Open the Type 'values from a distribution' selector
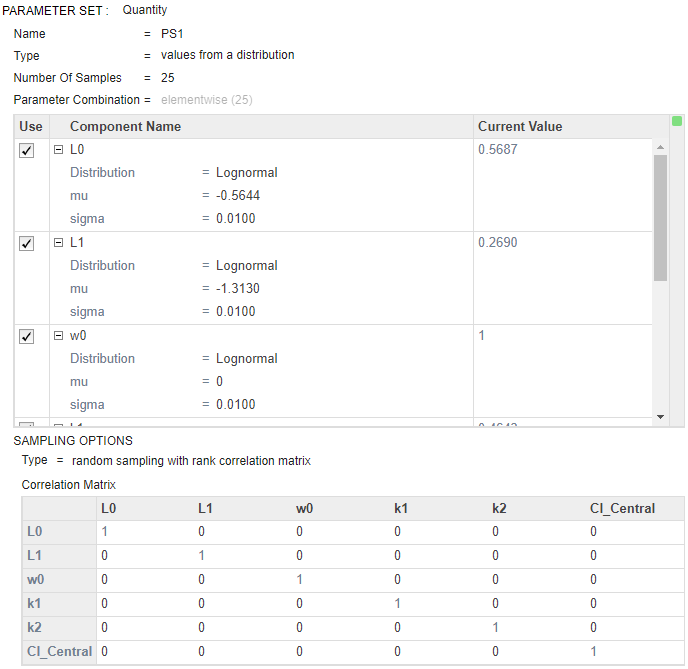688x669 pixels. click(x=227, y=56)
